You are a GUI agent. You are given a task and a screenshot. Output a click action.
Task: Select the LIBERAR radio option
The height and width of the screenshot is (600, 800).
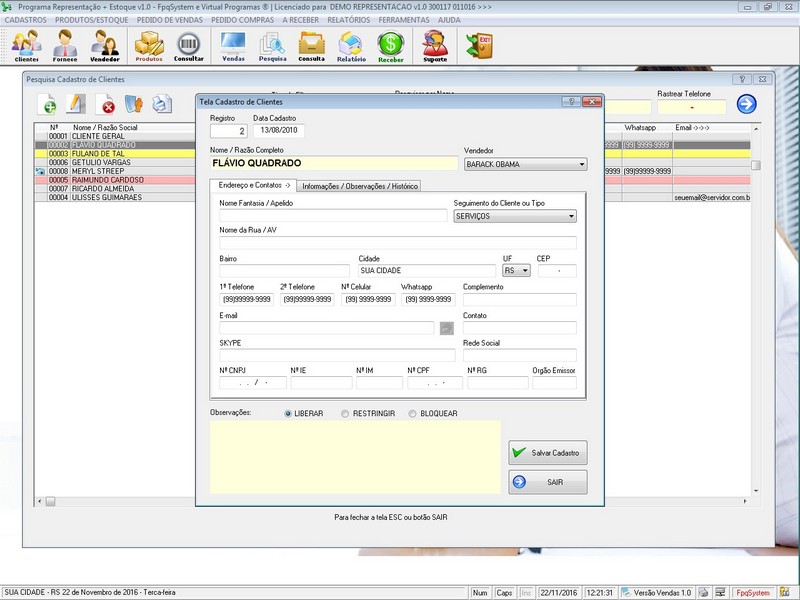click(289, 413)
